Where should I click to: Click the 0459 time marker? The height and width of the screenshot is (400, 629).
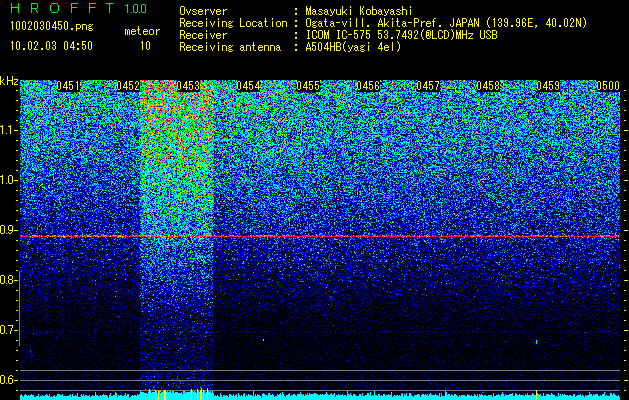(x=548, y=86)
